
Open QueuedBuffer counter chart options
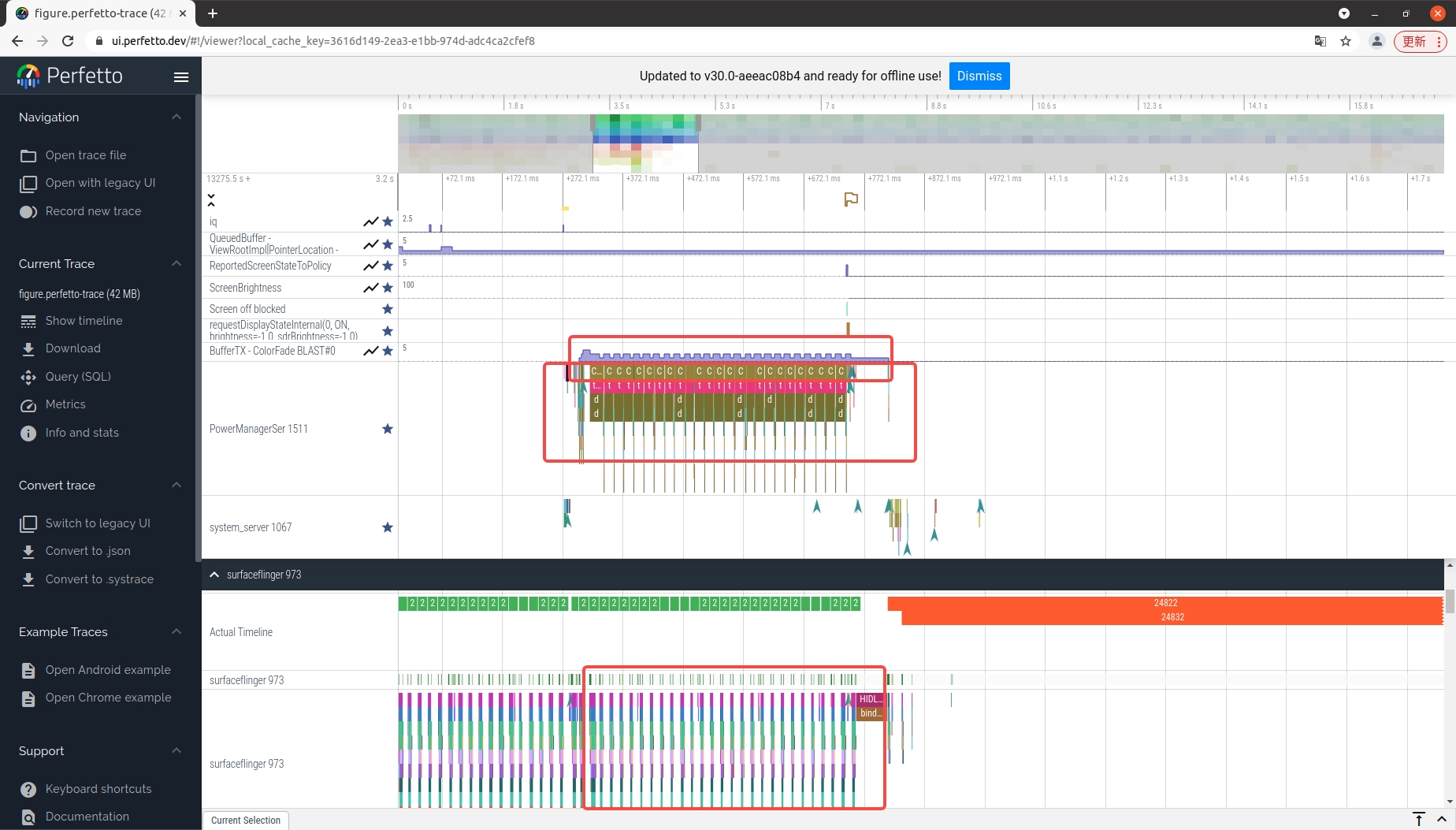(370, 244)
